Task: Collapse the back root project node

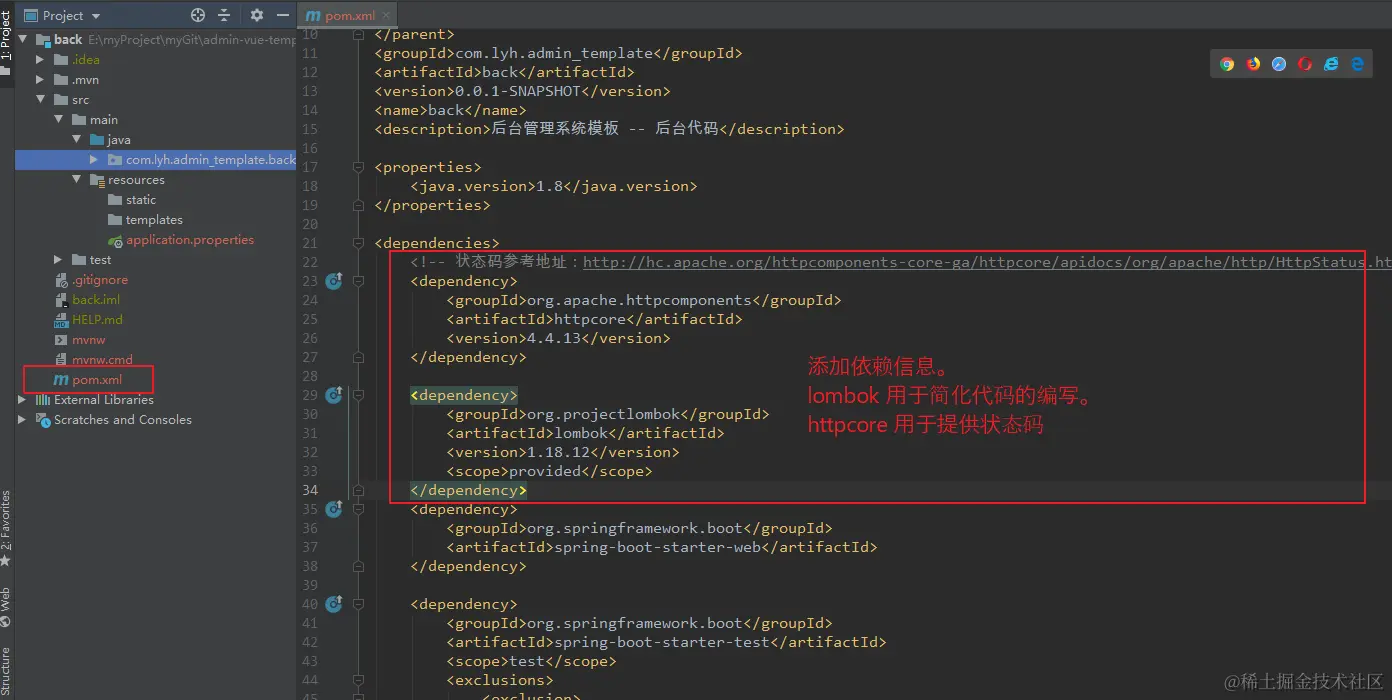Action: pos(23,40)
